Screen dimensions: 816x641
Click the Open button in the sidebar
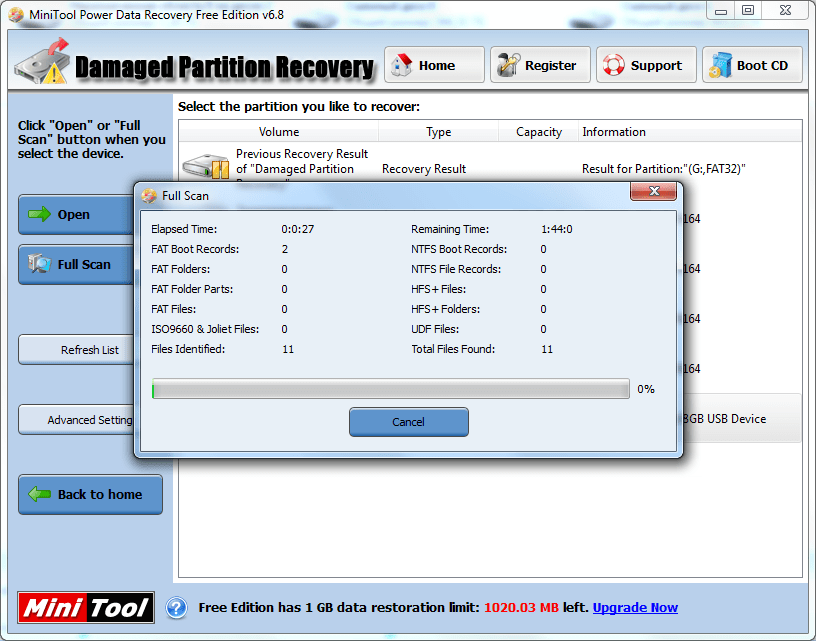(76, 214)
